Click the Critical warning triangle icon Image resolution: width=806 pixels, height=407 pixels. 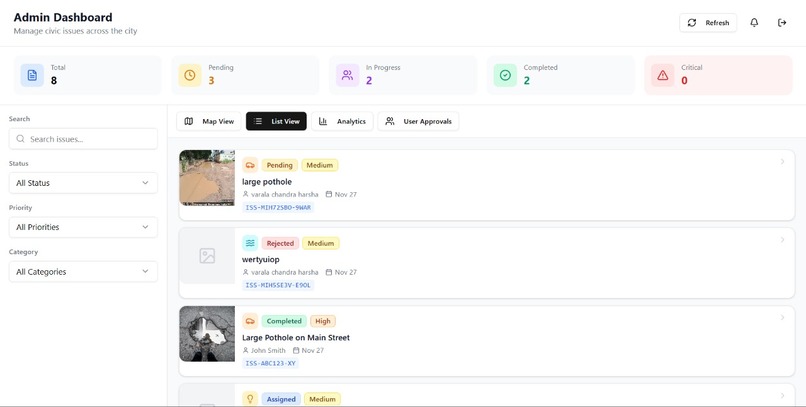[663, 75]
